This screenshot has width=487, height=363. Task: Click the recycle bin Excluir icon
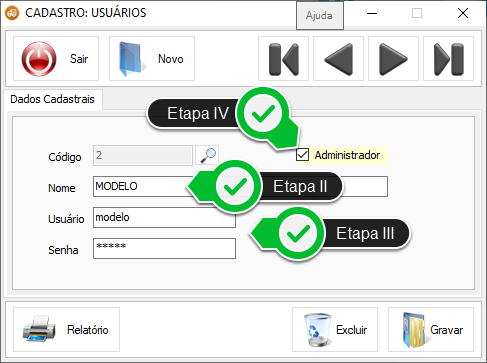coord(317,329)
